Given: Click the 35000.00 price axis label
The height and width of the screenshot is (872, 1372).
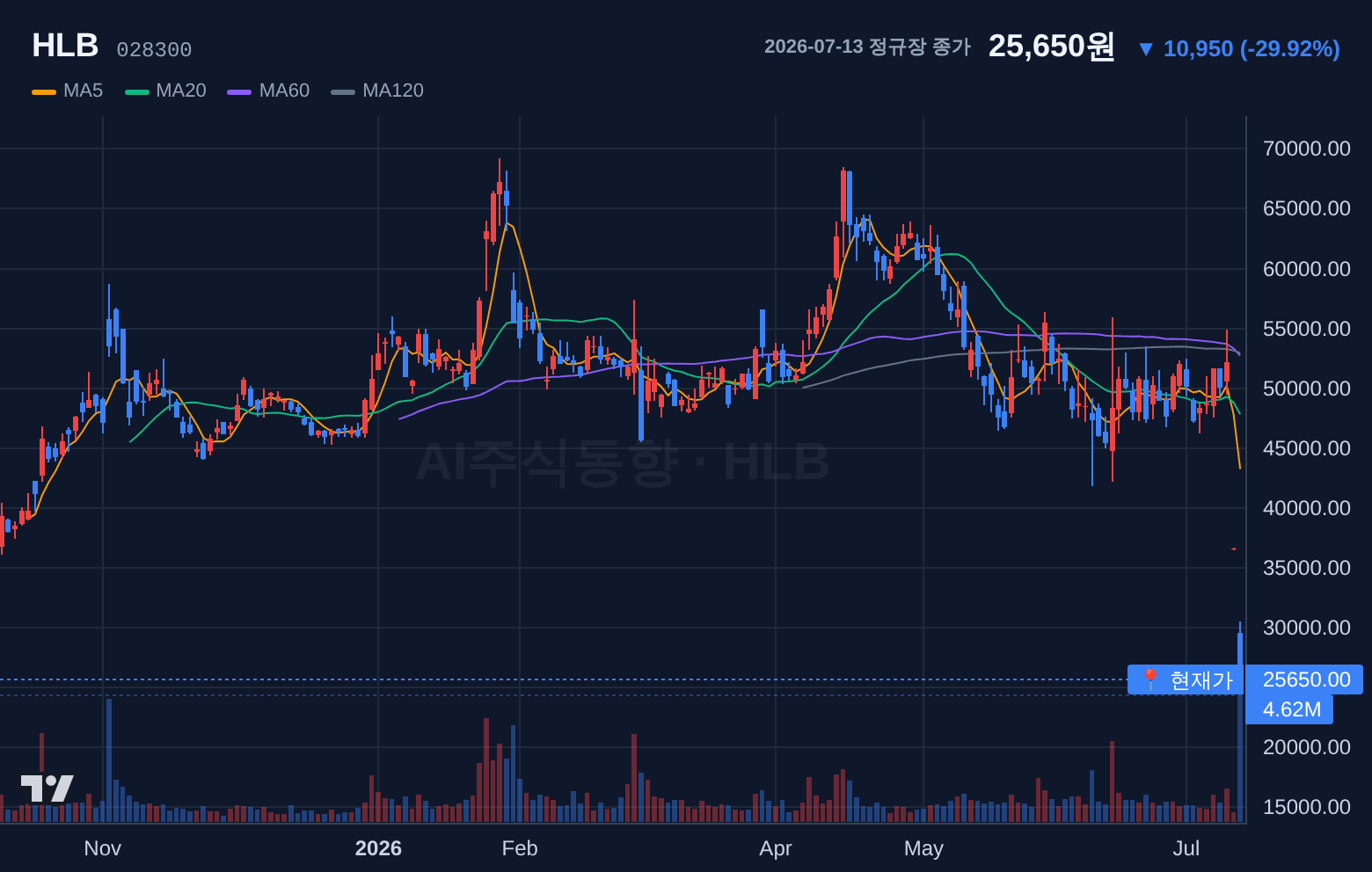Looking at the screenshot, I should coord(1306,568).
